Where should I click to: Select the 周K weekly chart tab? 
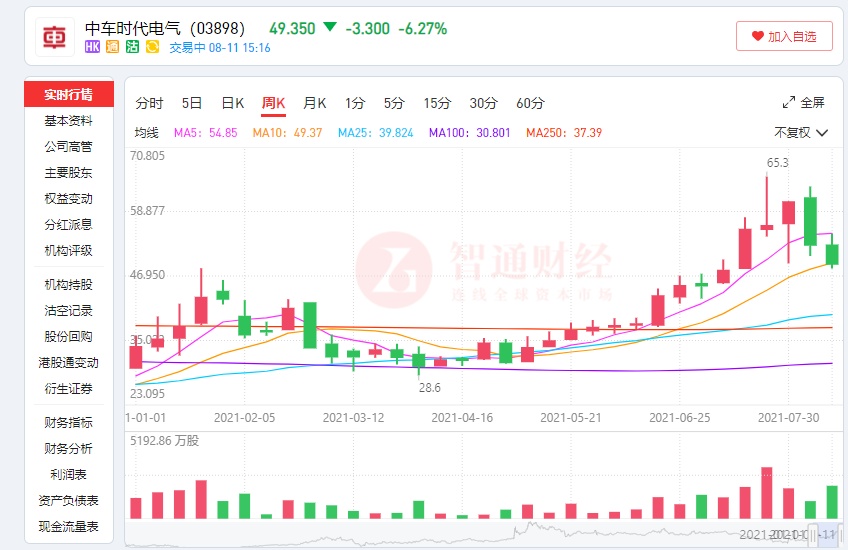[274, 103]
